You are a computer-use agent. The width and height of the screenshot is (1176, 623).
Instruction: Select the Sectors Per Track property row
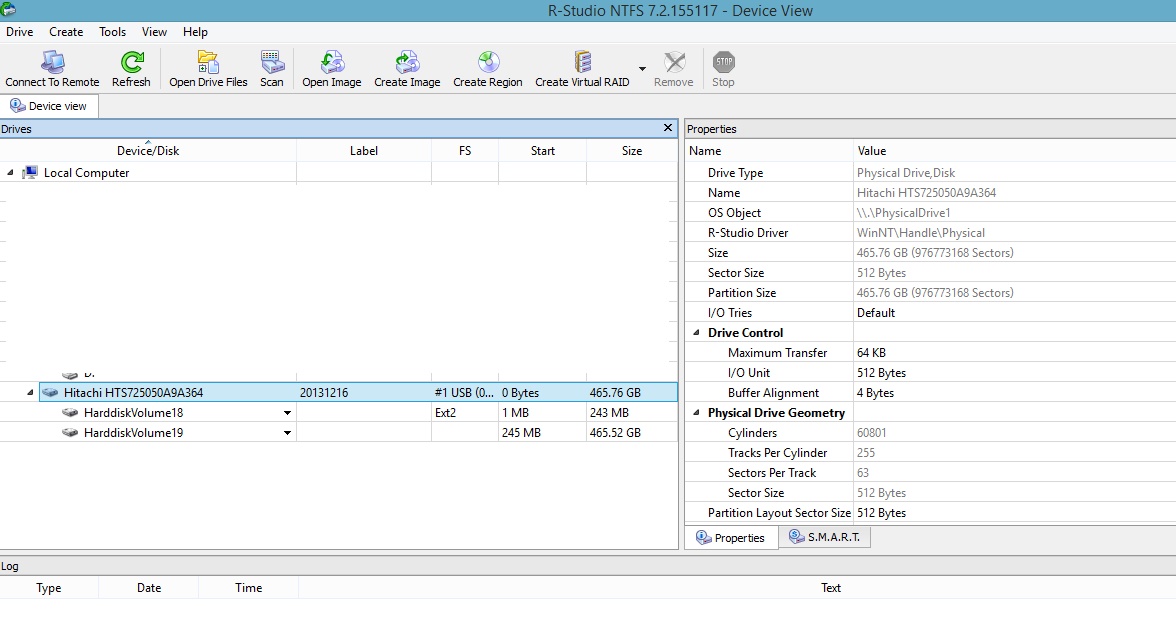pyautogui.click(x=930, y=473)
